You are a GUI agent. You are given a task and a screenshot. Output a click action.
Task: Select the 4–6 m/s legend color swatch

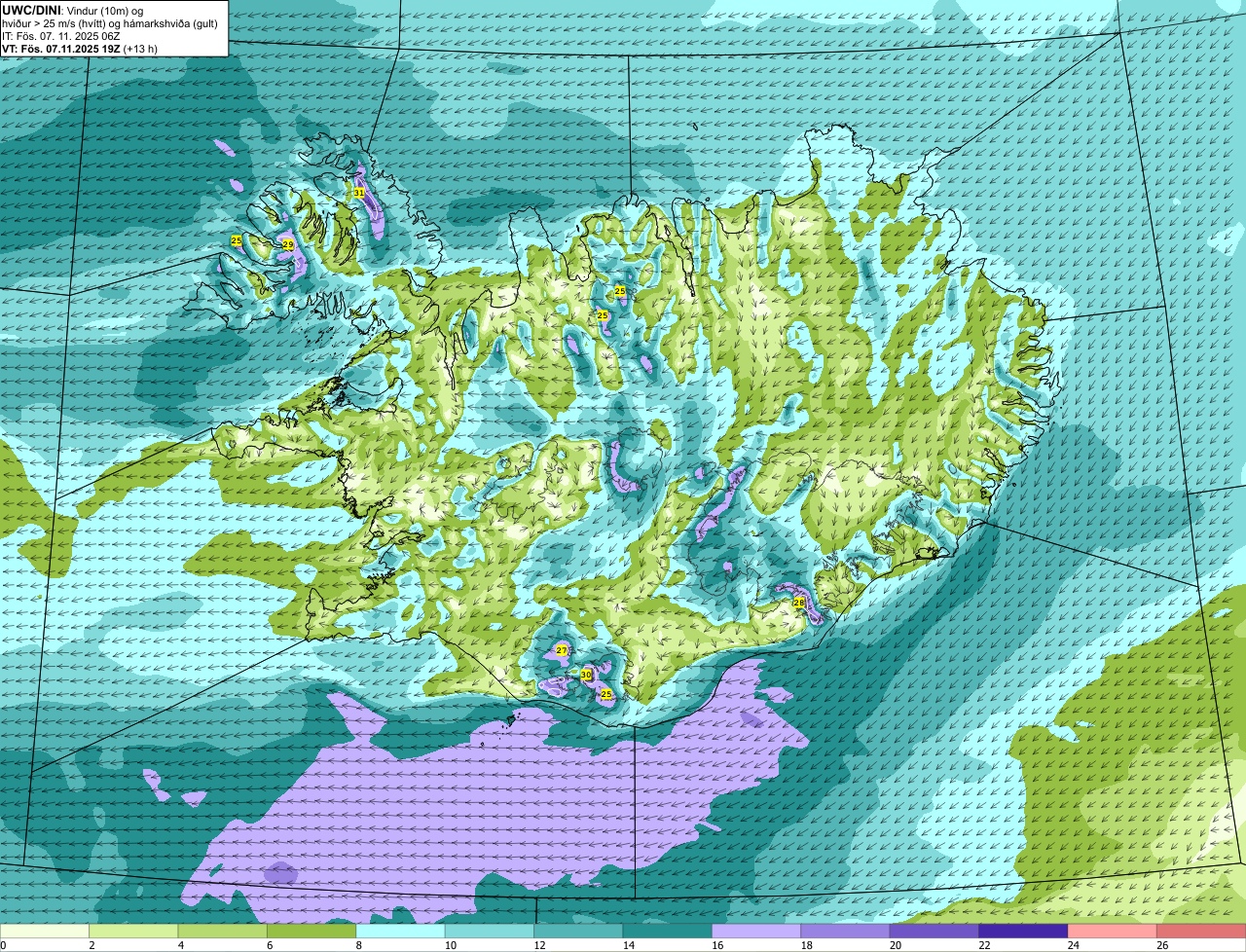[223, 932]
